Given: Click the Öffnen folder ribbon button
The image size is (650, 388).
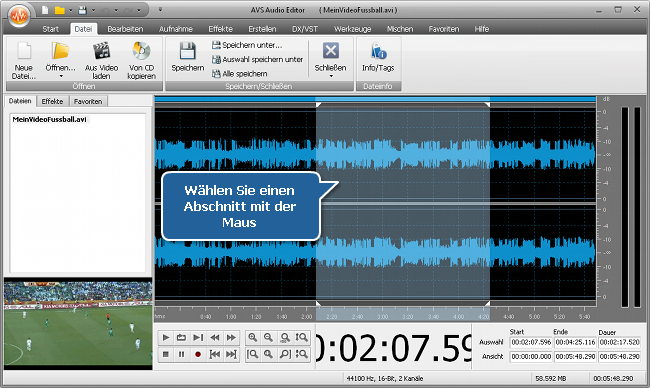Looking at the screenshot, I should (x=61, y=55).
